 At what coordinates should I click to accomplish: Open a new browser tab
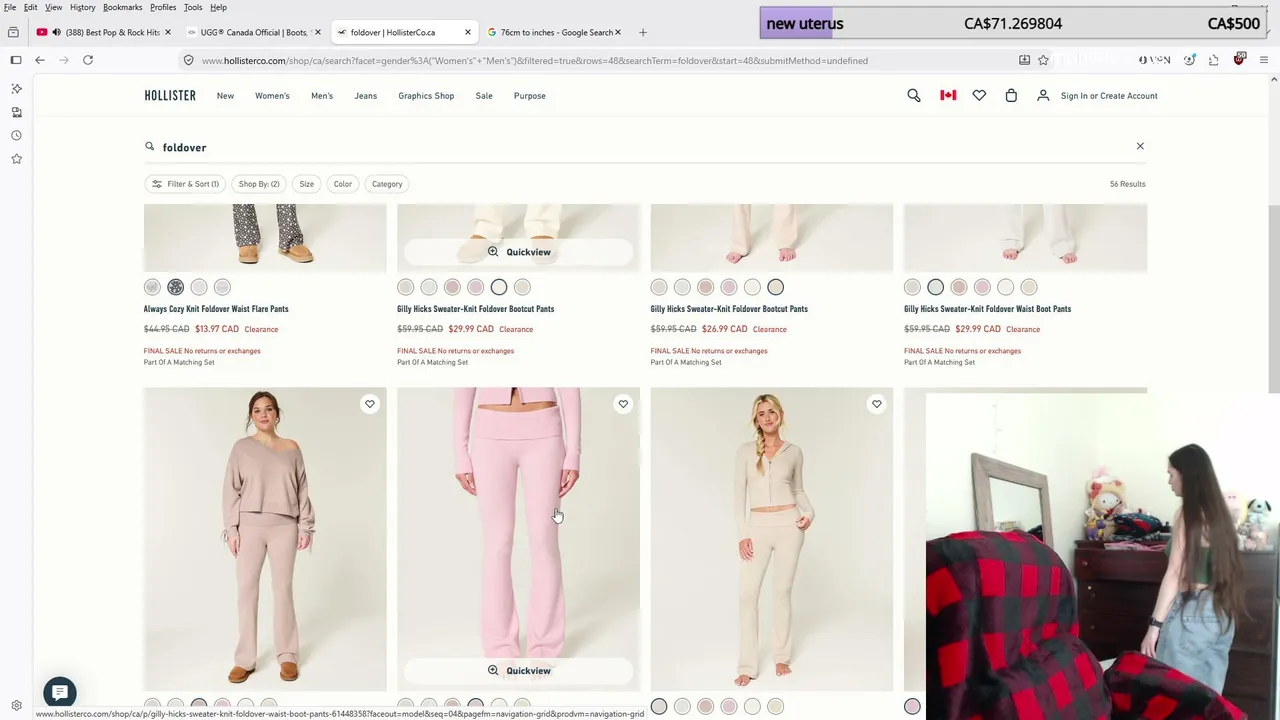[643, 32]
